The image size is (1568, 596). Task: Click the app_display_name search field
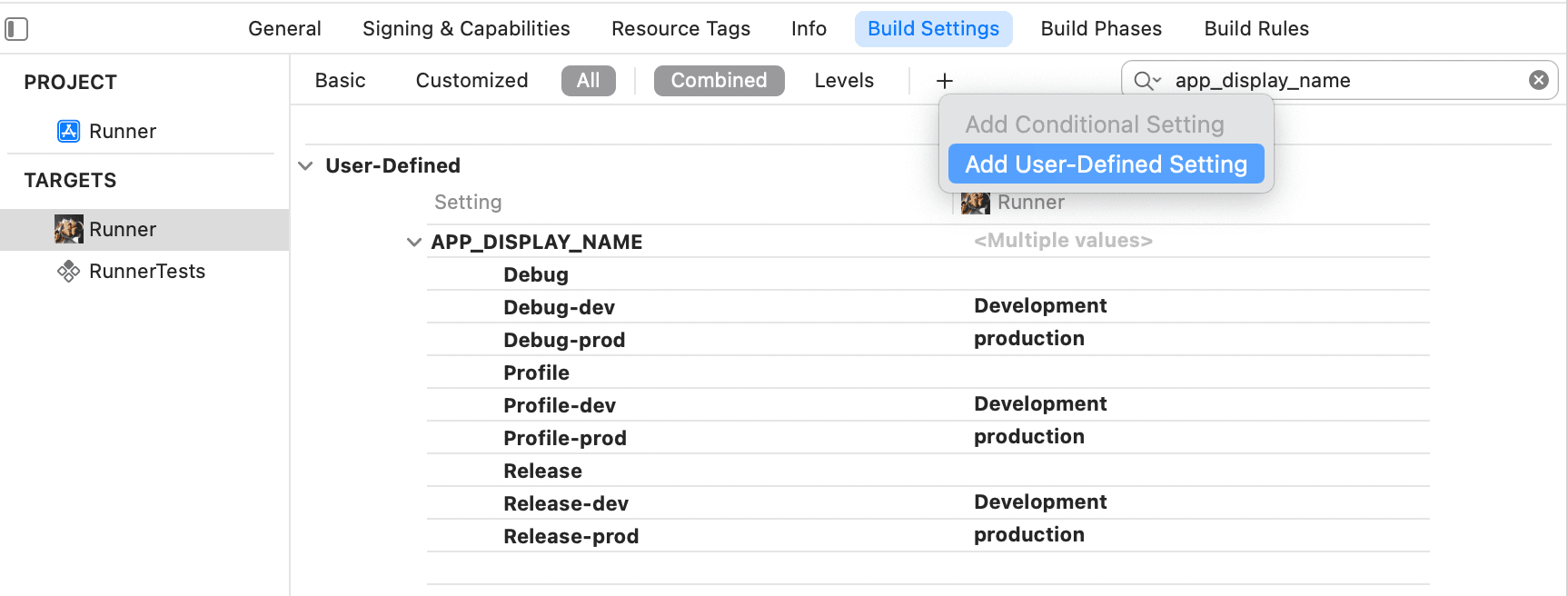(1340, 80)
